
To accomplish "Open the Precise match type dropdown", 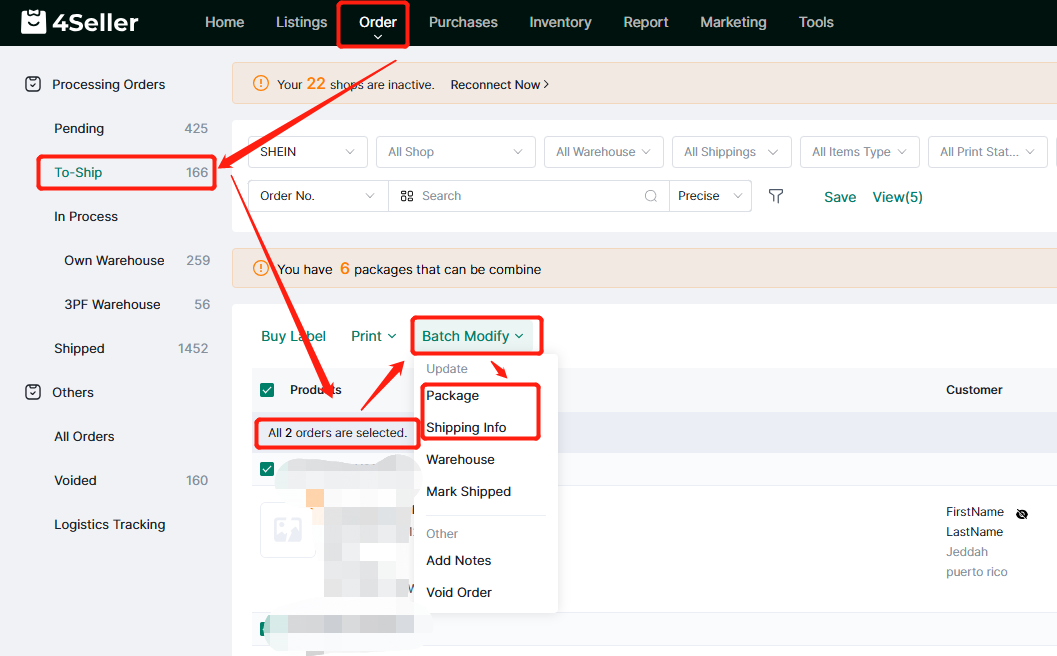I will pos(710,196).
